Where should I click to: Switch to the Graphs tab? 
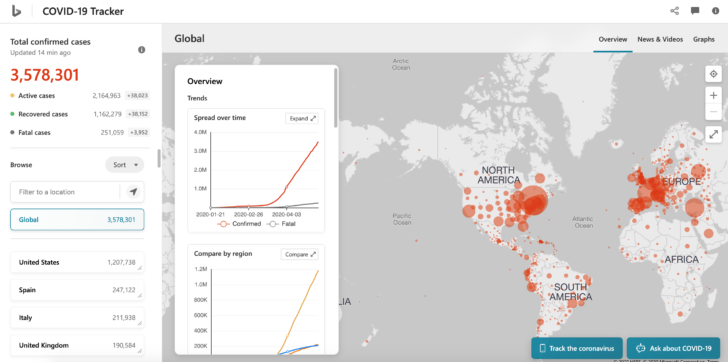pos(704,39)
